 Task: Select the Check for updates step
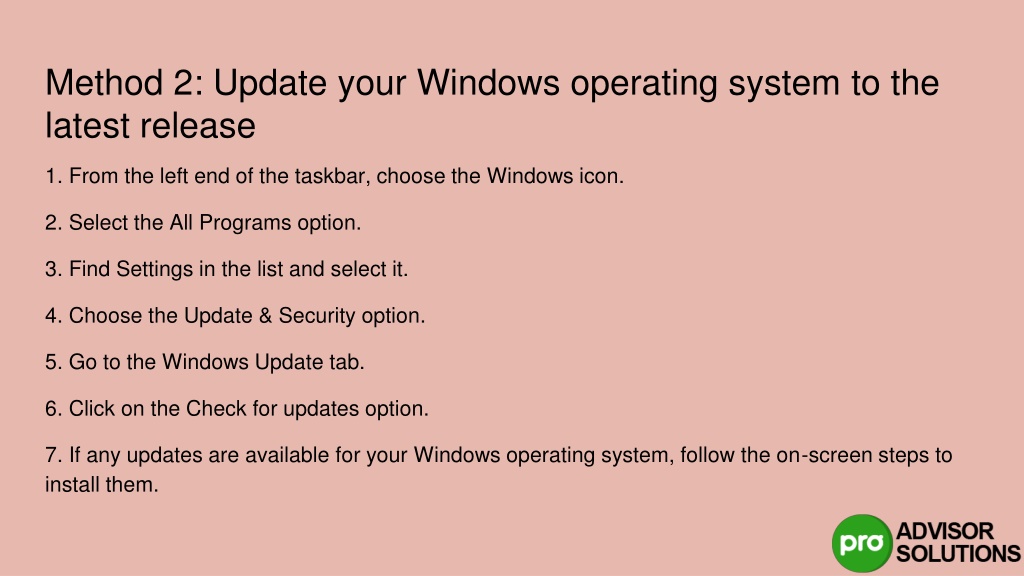pos(237,409)
